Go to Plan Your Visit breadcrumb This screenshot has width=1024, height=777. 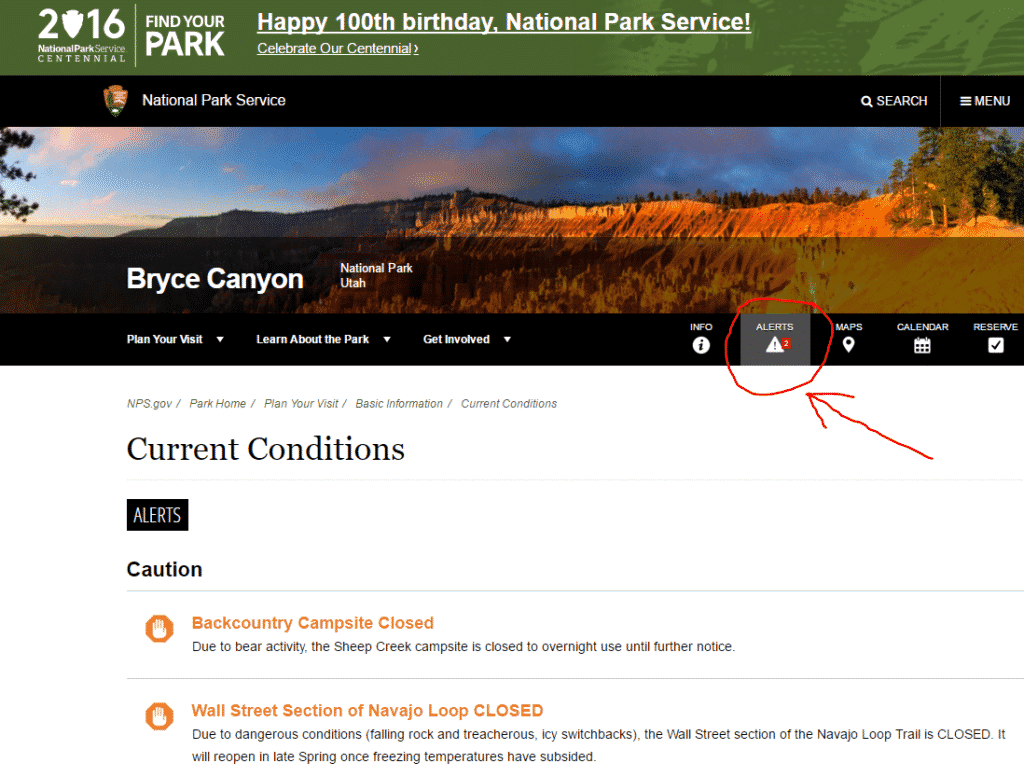point(301,404)
